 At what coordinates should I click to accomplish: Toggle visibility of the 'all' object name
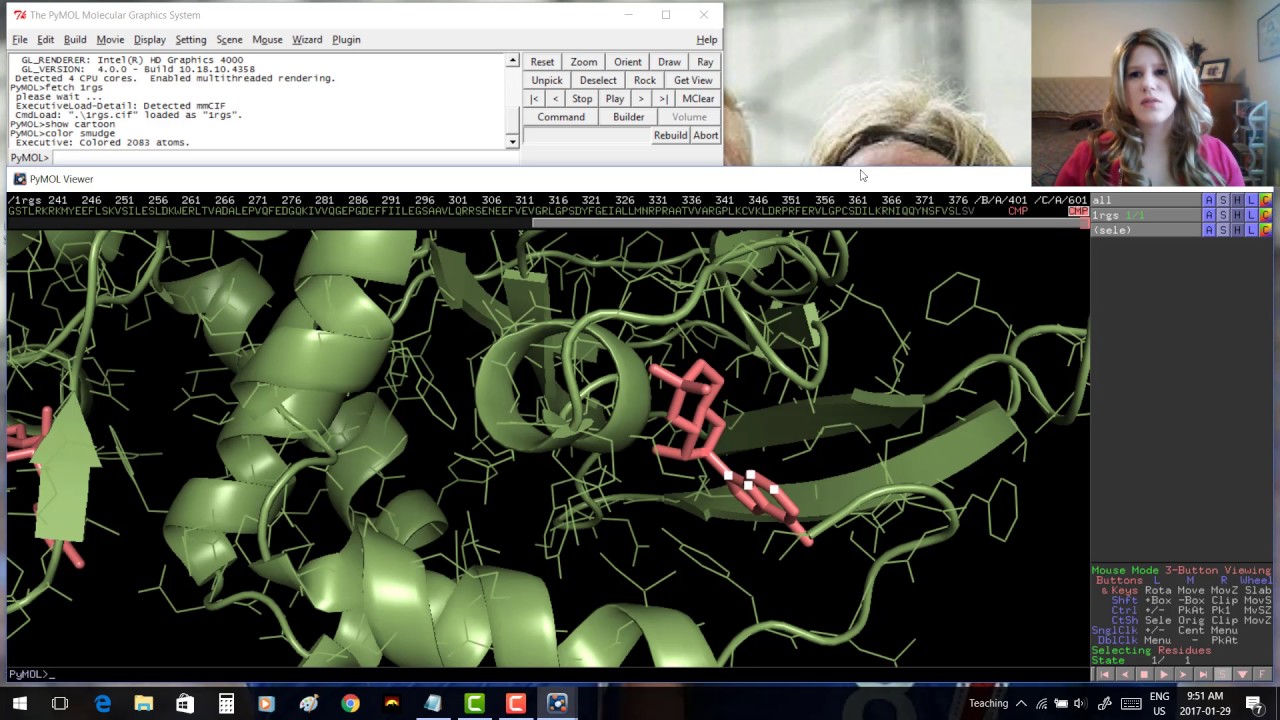(1146, 200)
